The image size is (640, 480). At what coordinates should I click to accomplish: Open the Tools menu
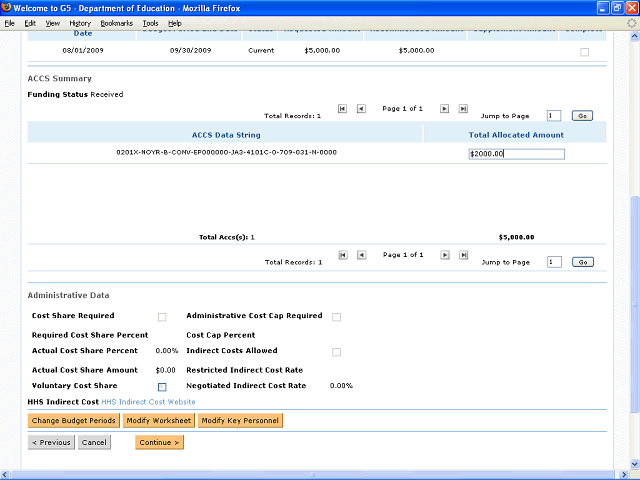(150, 22)
